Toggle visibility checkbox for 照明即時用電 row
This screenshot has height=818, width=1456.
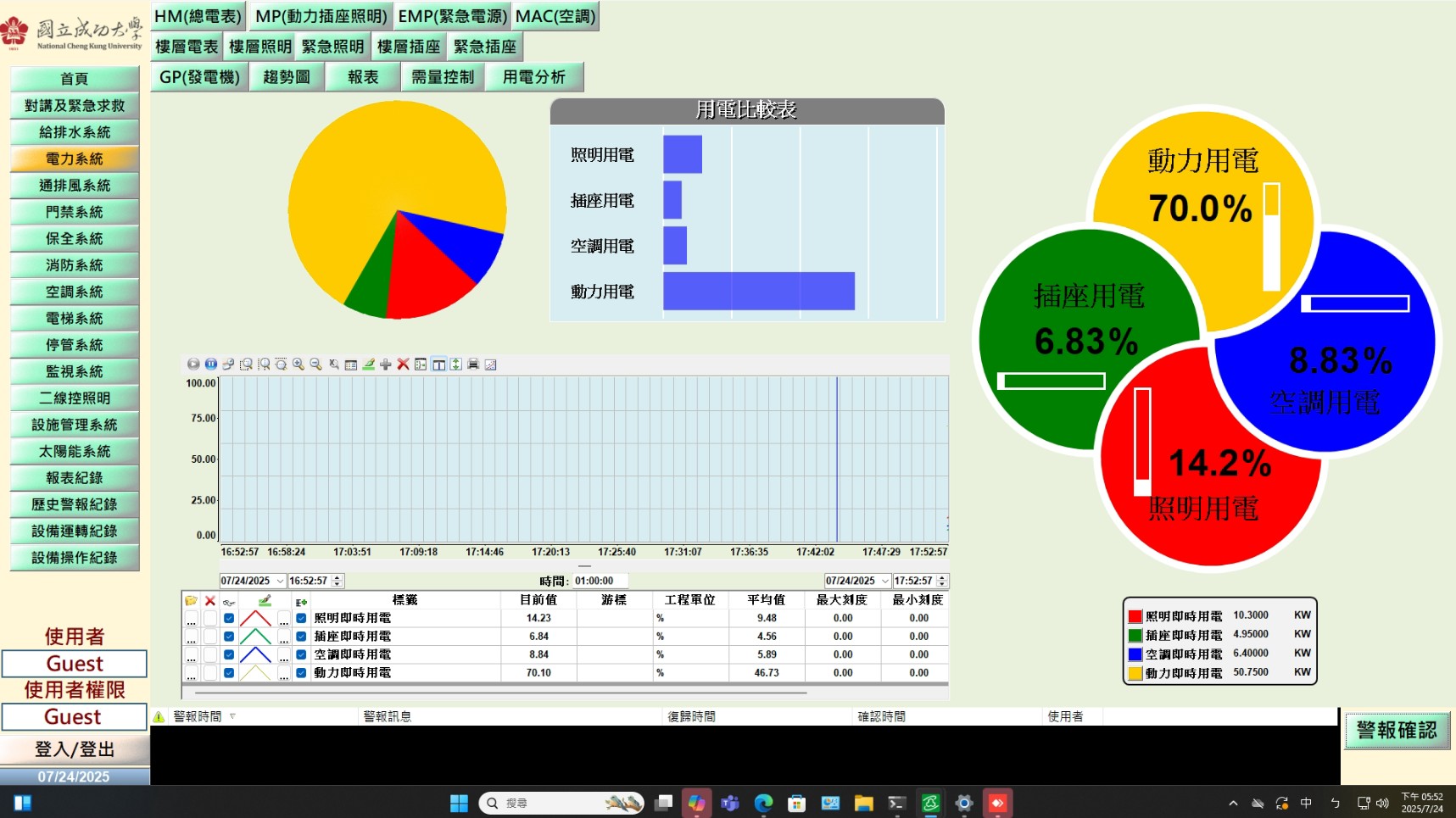pos(229,619)
